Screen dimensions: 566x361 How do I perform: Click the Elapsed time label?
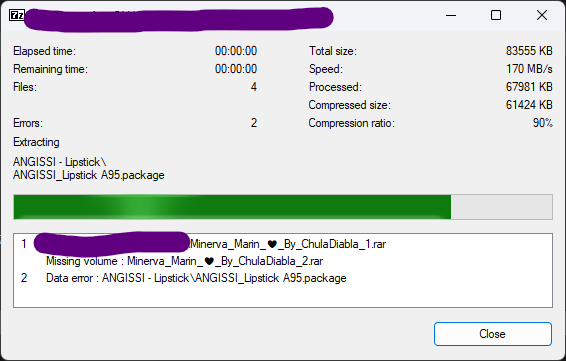44,51
